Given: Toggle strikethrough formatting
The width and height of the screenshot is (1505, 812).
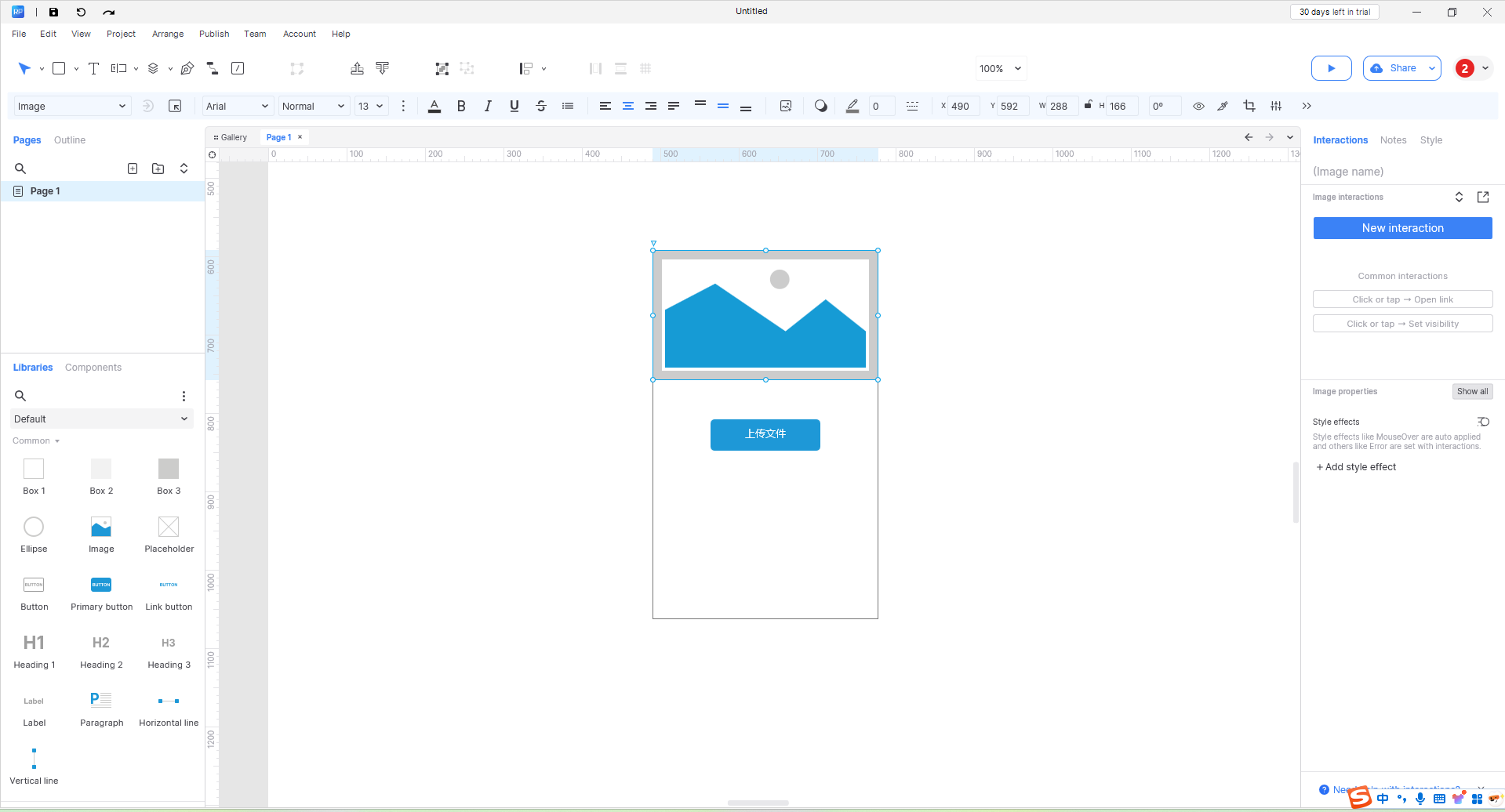Looking at the screenshot, I should point(541,106).
